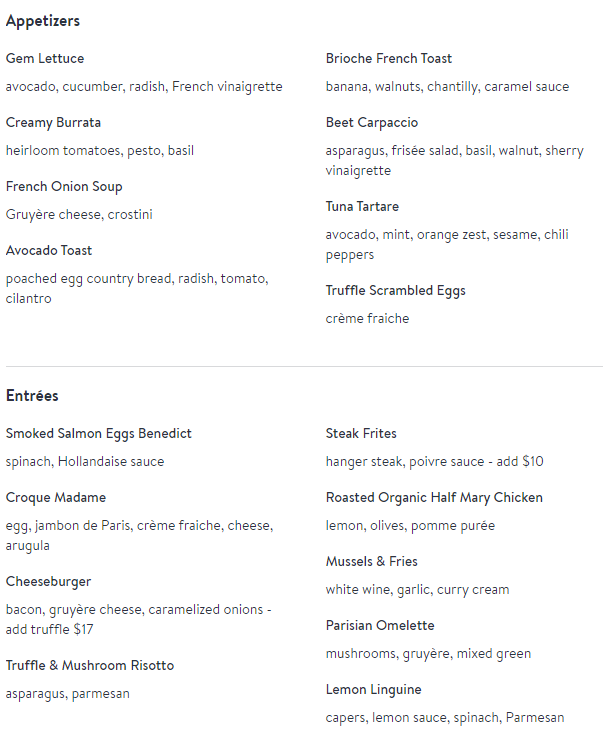Select Roasted Organic Half Mary Chicken
The image size is (603, 744).
[434, 498]
